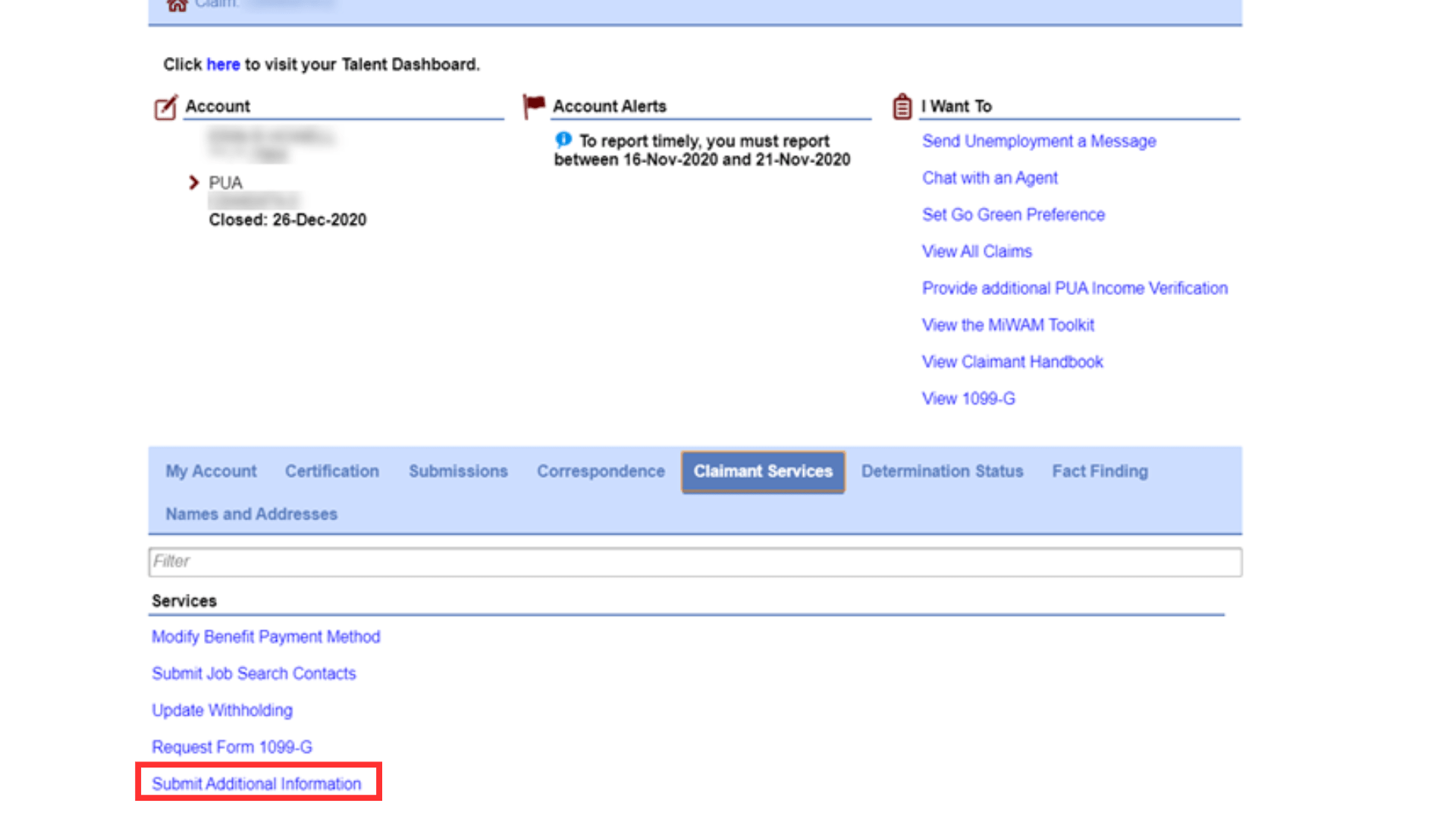Click Chat with an Agent

[990, 178]
